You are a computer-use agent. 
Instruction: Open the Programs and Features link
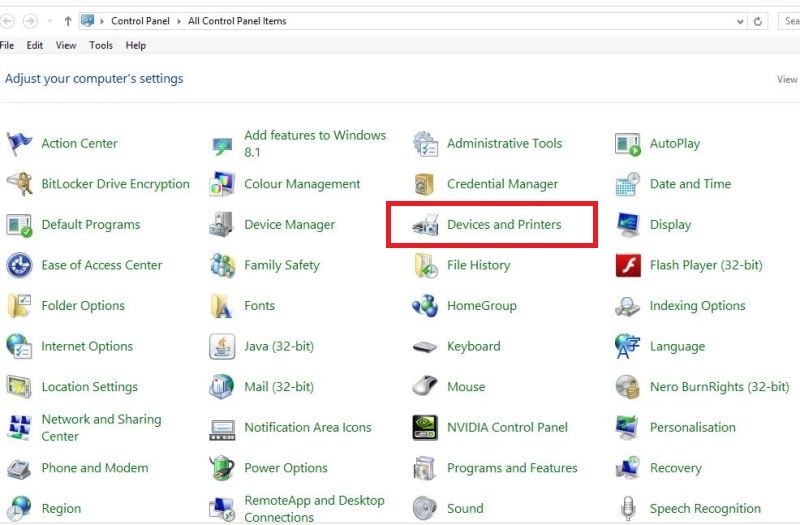coord(512,468)
